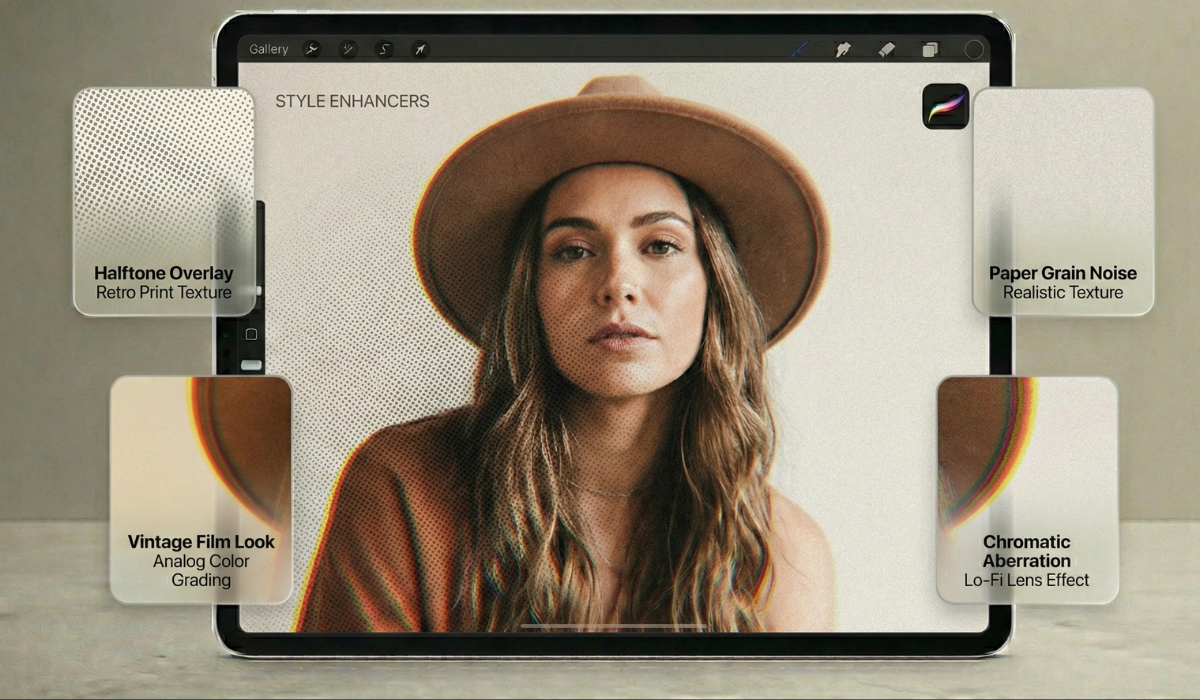The image size is (1200, 700).
Task: Return to the Gallery
Action: 268,49
